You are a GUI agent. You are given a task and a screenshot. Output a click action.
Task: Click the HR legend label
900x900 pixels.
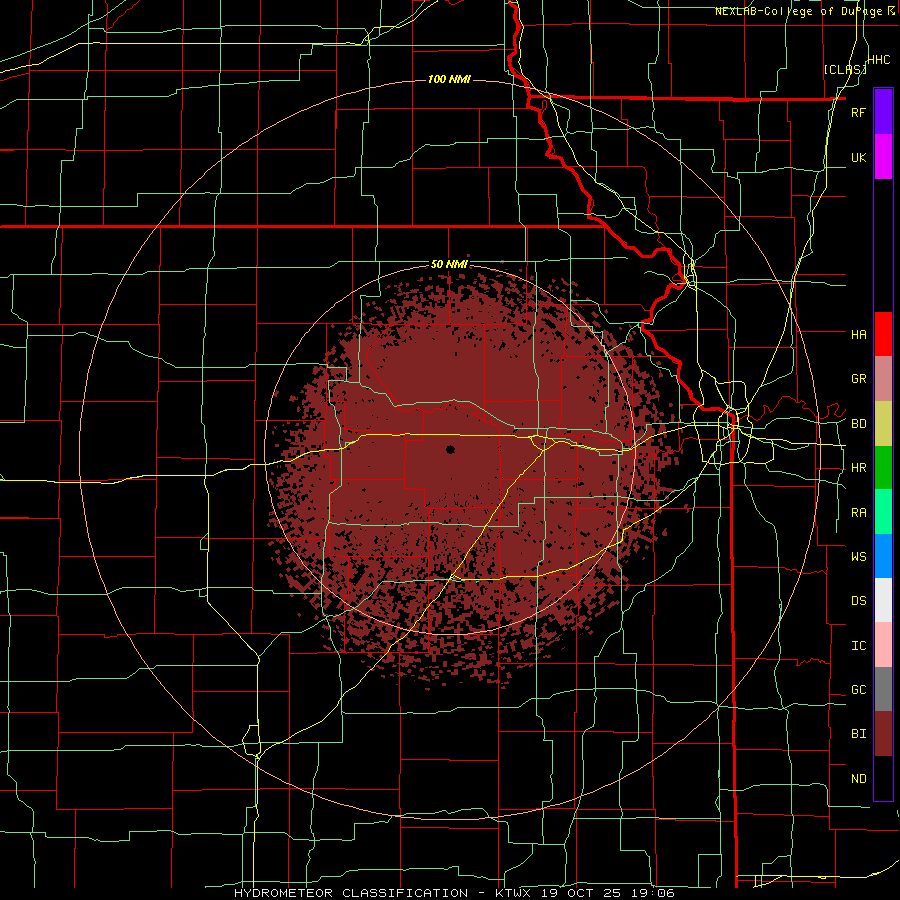858,468
